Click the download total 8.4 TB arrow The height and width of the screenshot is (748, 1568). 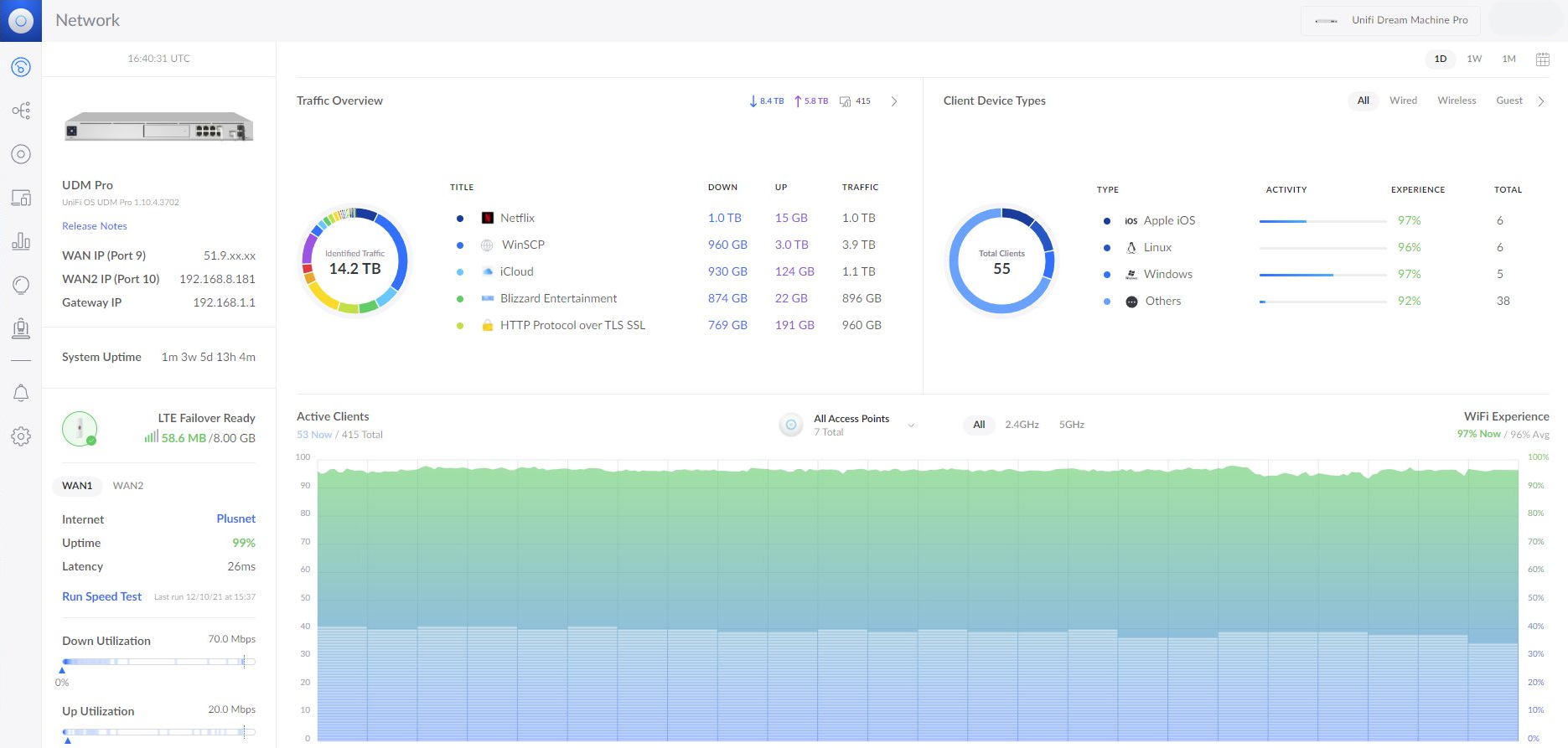753,101
